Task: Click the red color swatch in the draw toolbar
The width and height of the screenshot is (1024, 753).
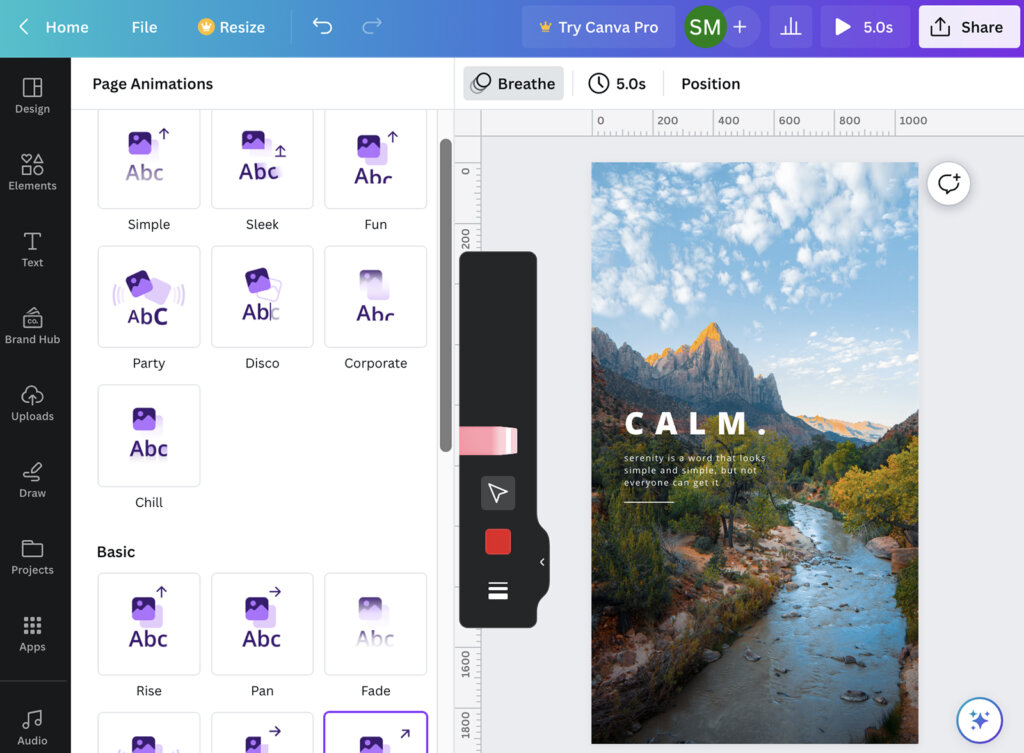Action: pos(497,541)
